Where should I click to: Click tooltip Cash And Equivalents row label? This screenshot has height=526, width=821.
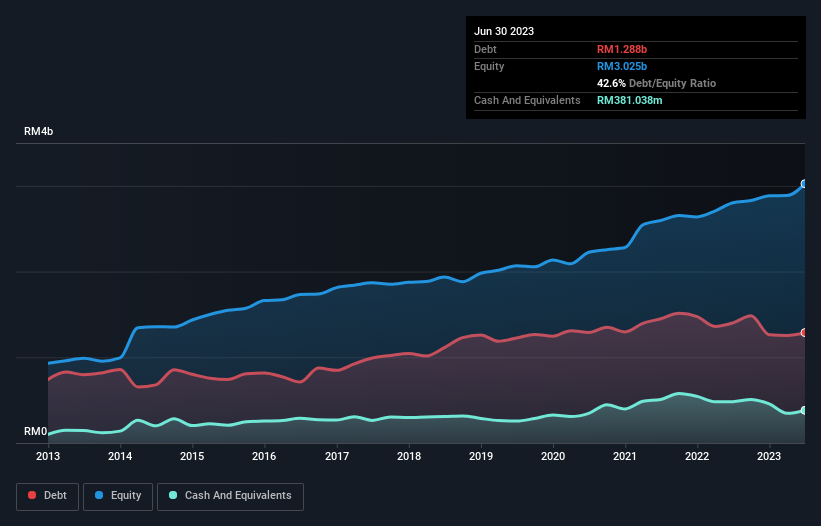click(527, 100)
